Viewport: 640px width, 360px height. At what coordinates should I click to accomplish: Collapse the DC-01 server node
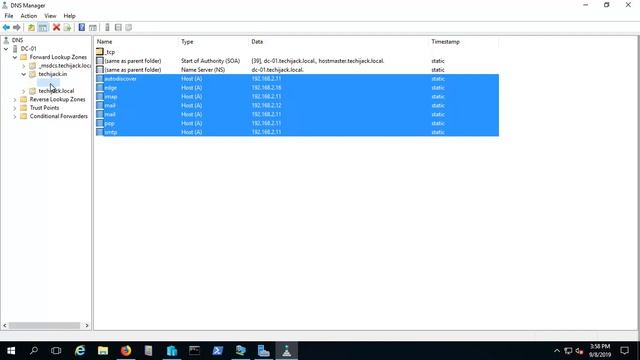click(x=6, y=49)
